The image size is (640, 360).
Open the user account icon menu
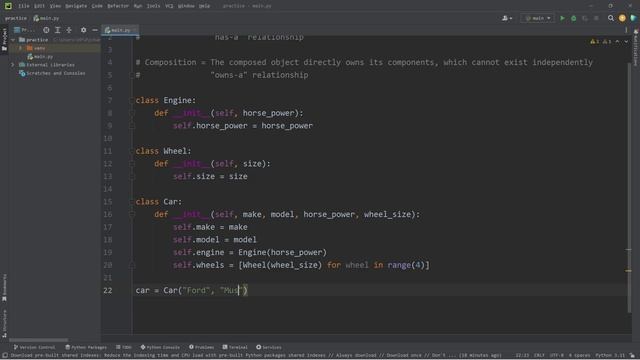coord(507,18)
